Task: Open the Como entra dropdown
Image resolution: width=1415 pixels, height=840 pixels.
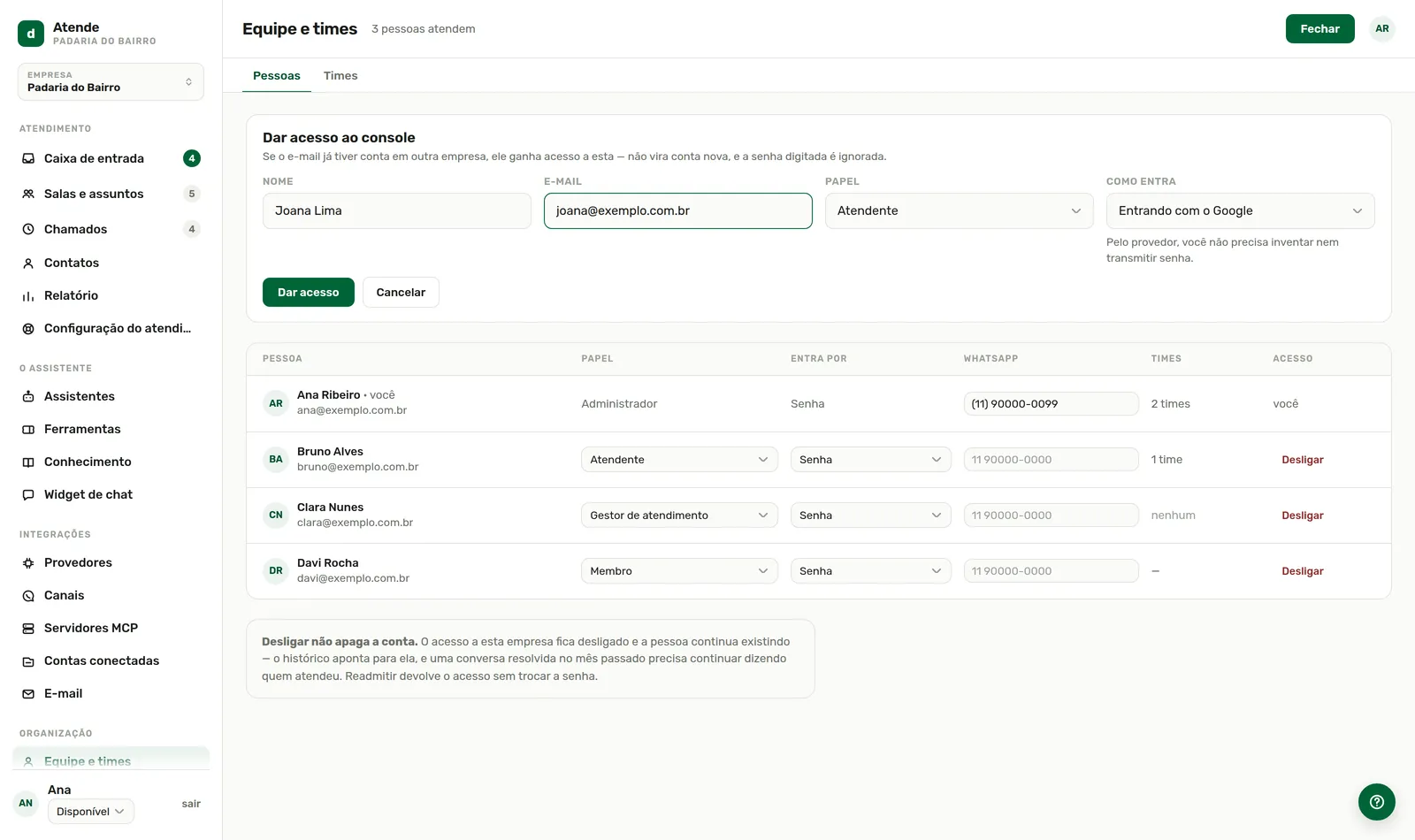Action: coord(1241,211)
